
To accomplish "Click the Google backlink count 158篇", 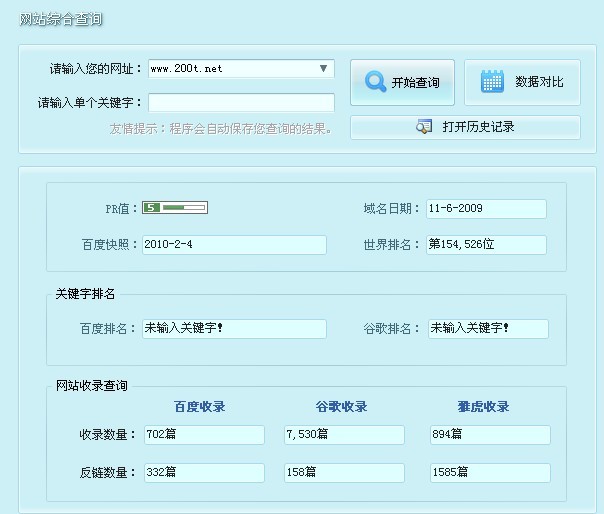I will click(x=344, y=472).
